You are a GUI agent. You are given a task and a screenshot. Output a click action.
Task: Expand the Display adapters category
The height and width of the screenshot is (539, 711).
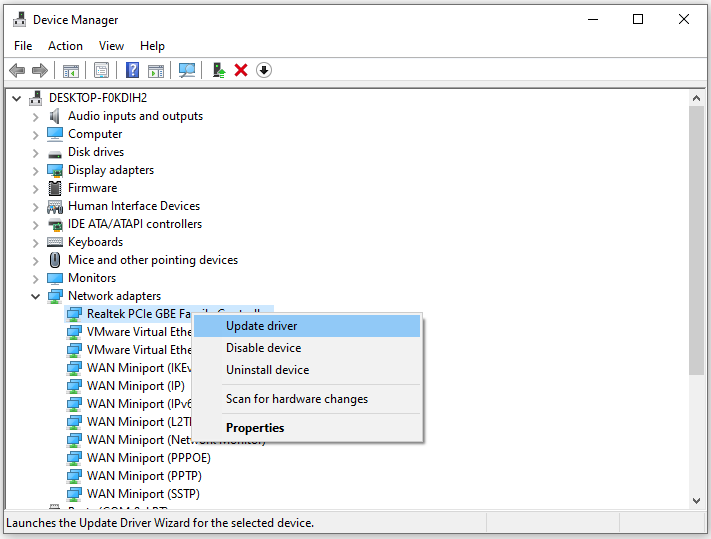(x=36, y=170)
